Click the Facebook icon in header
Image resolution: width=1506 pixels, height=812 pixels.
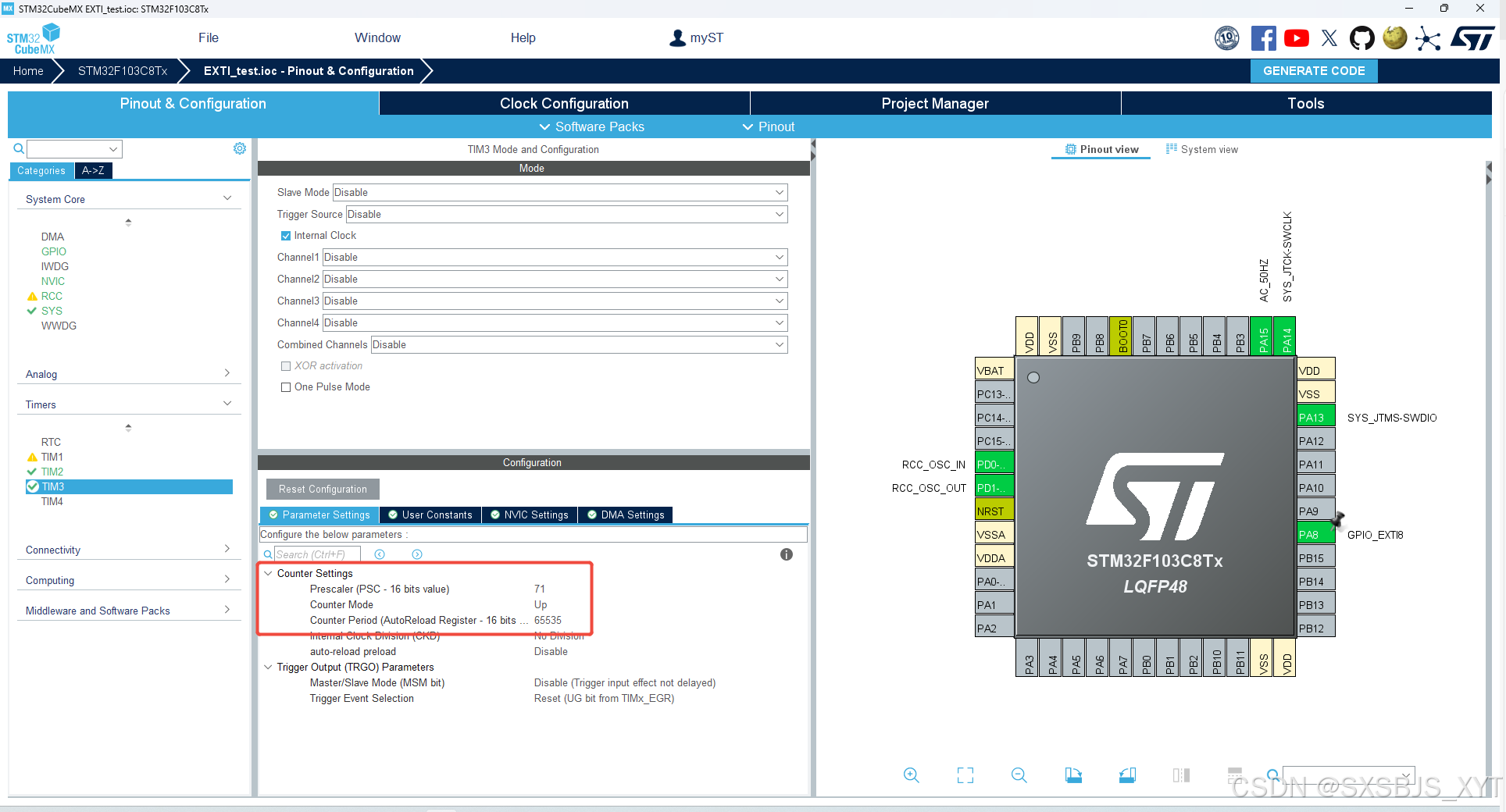tap(1263, 38)
